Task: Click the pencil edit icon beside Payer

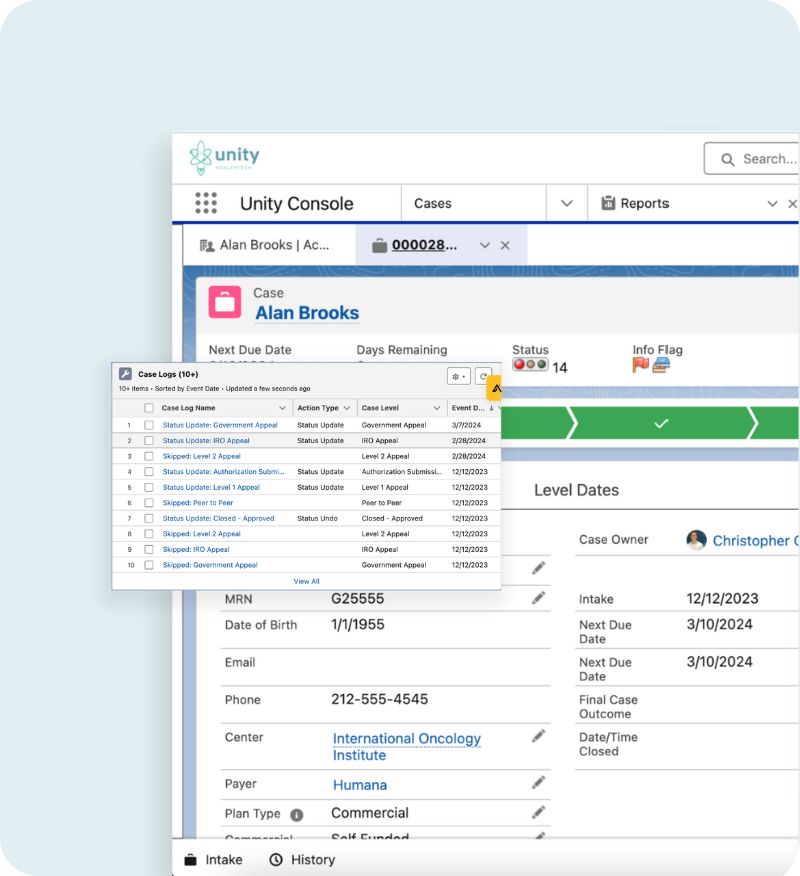Action: [x=539, y=782]
